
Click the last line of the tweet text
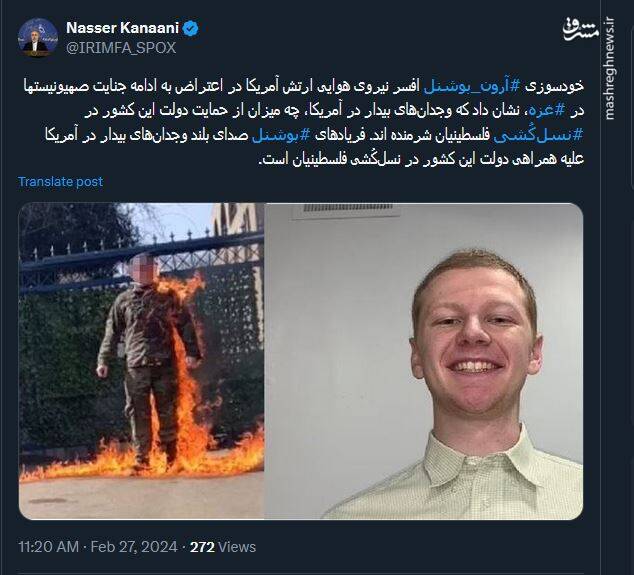click(421, 159)
